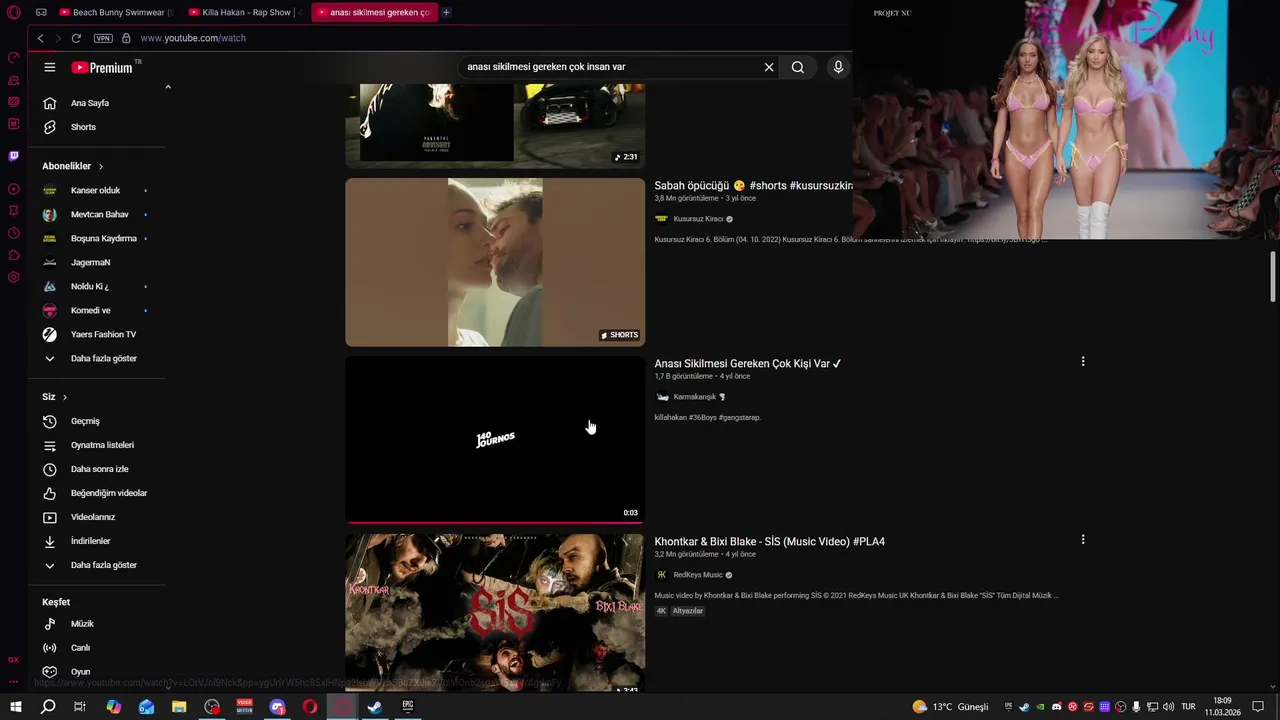Viewport: 1280px width, 720px height.
Task: Click the page vertical scrollbar thumb
Action: pos(1273,276)
